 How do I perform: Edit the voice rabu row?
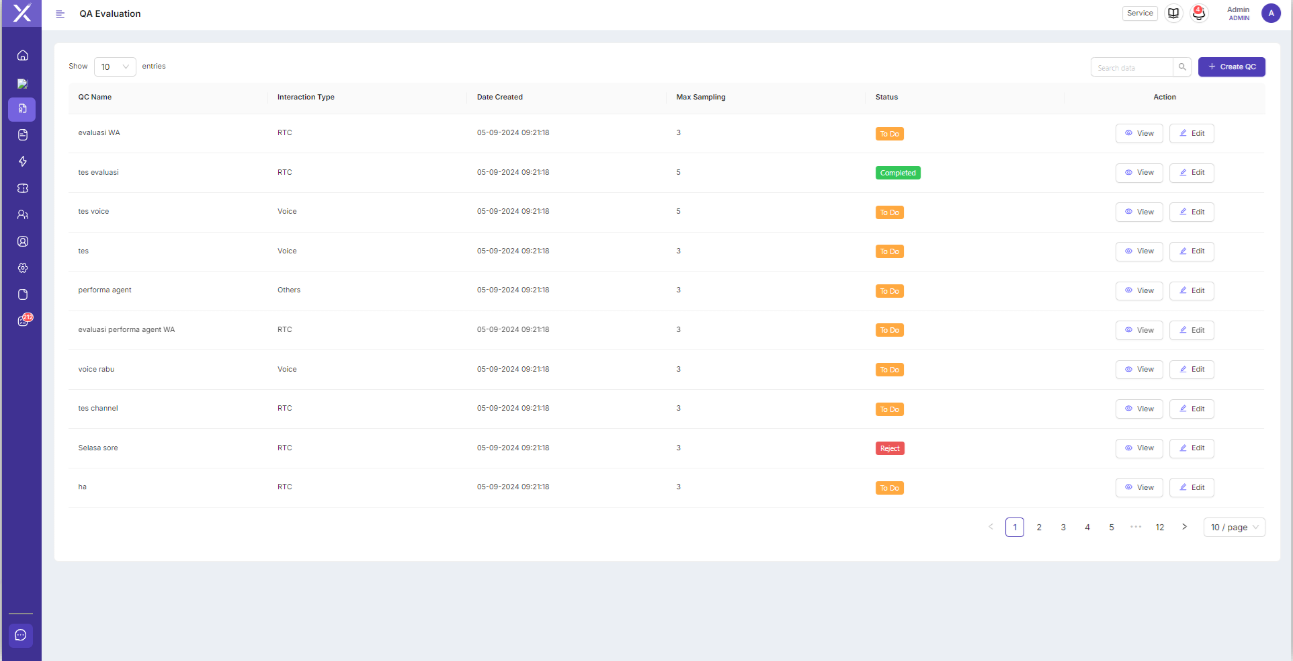click(1192, 369)
